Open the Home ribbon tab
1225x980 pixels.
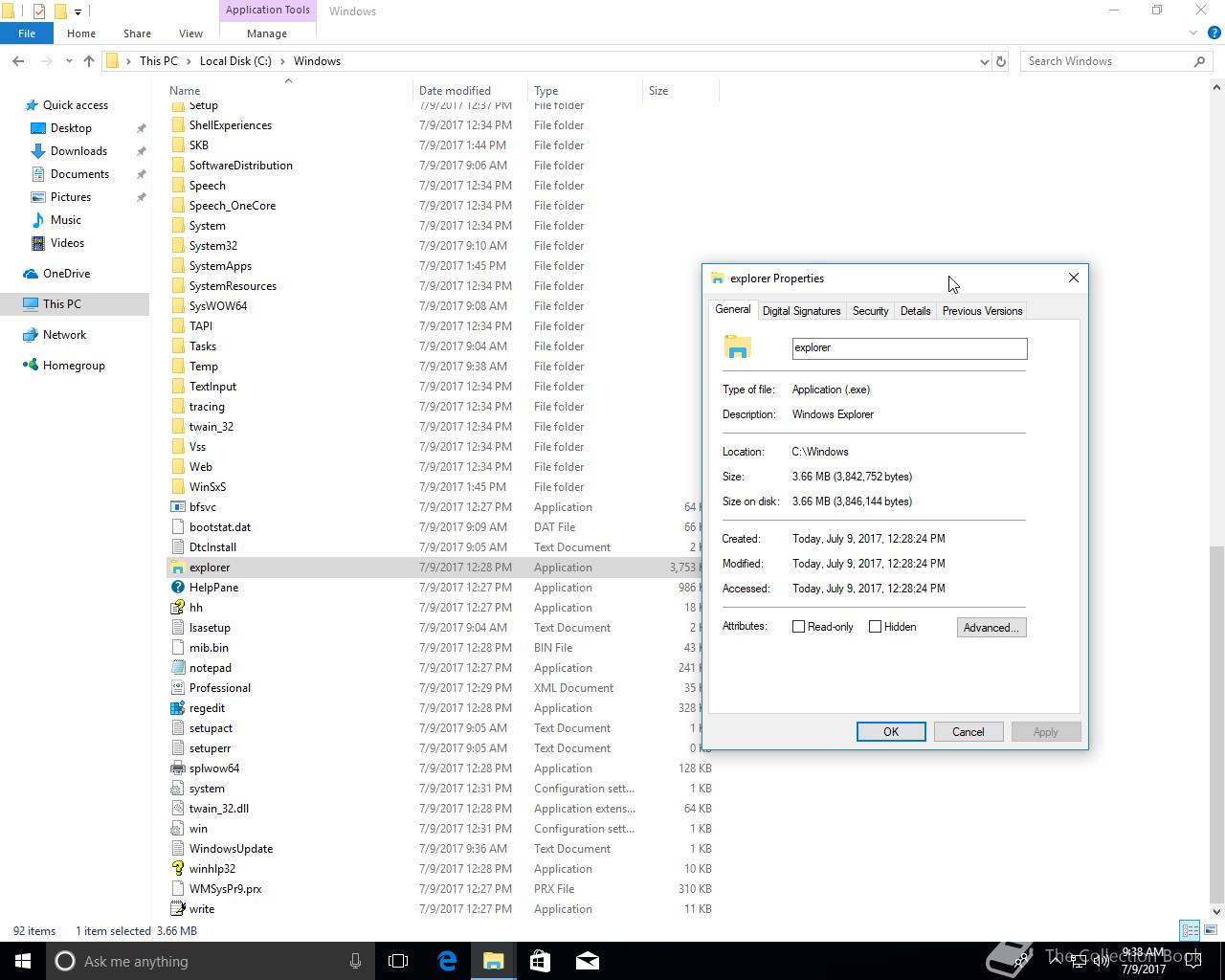point(81,33)
